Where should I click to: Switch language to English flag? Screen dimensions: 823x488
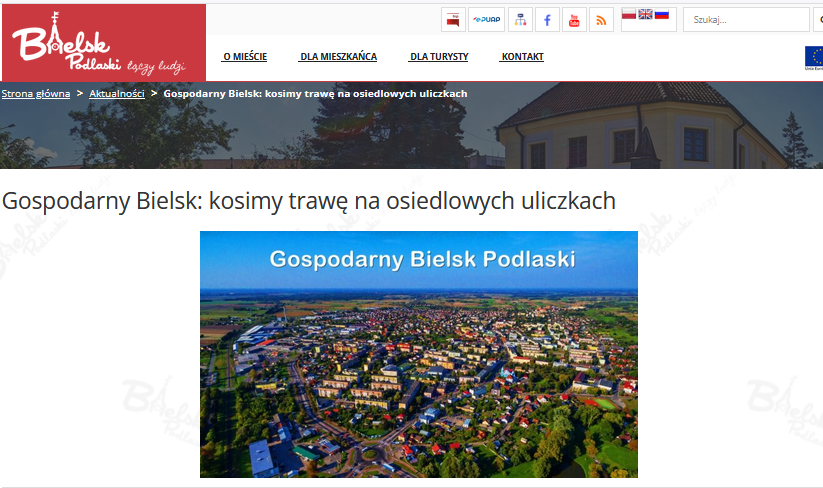pyautogui.click(x=645, y=14)
